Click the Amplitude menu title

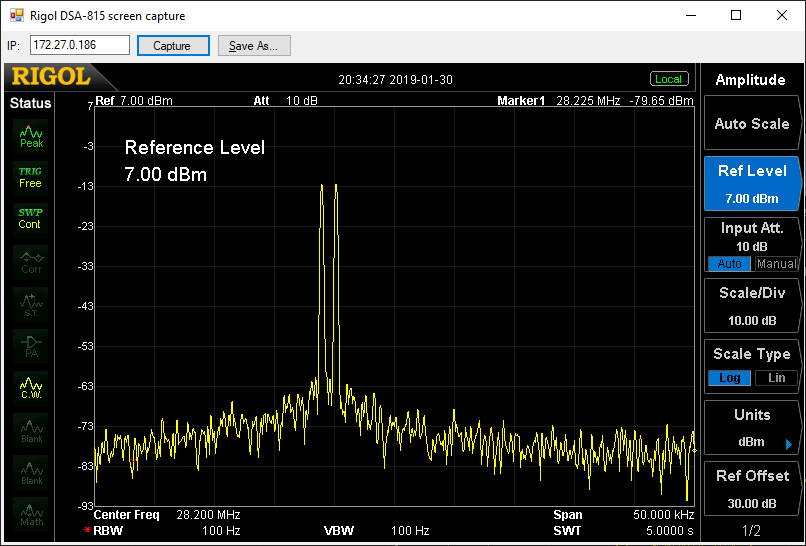click(x=750, y=80)
